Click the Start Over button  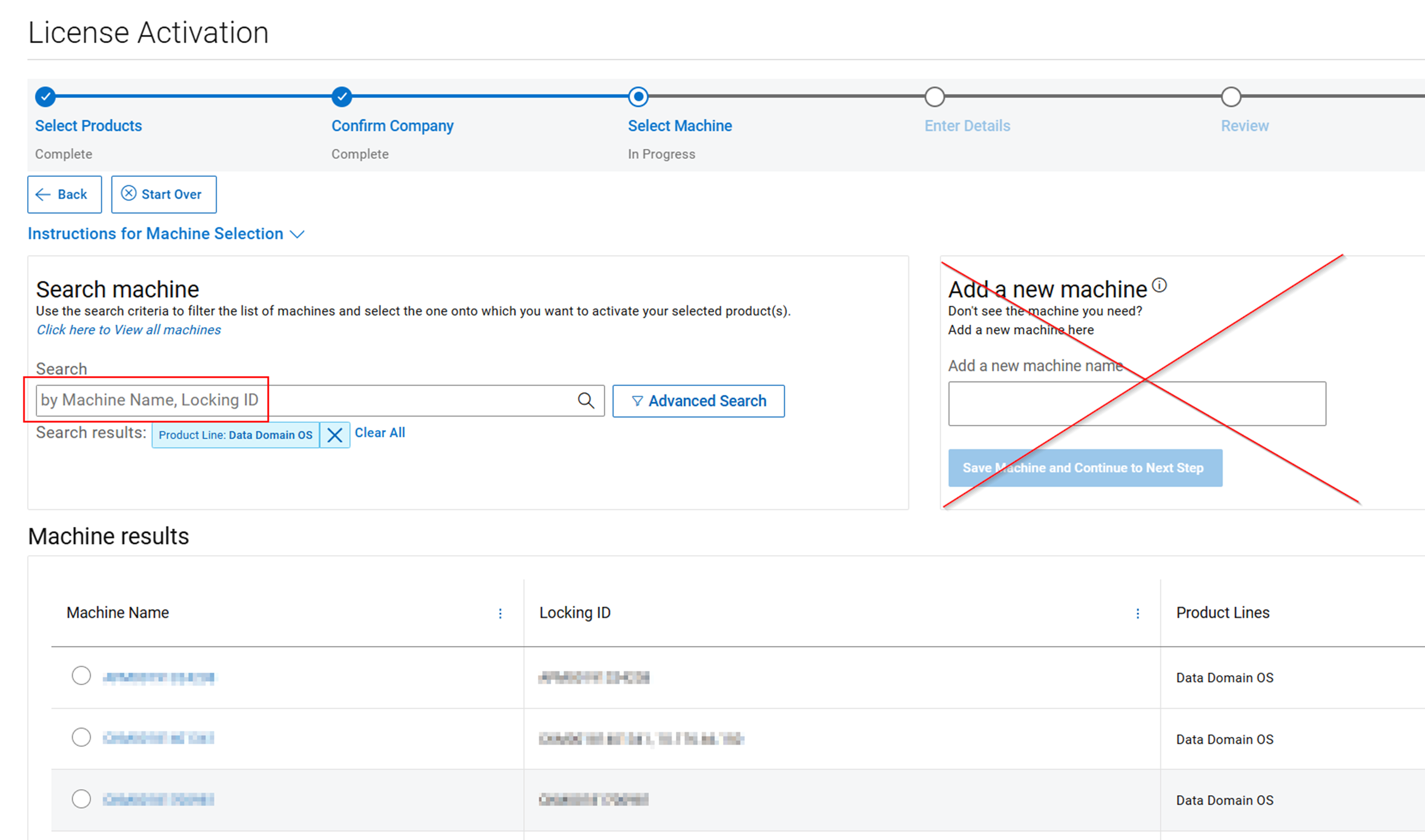click(164, 194)
